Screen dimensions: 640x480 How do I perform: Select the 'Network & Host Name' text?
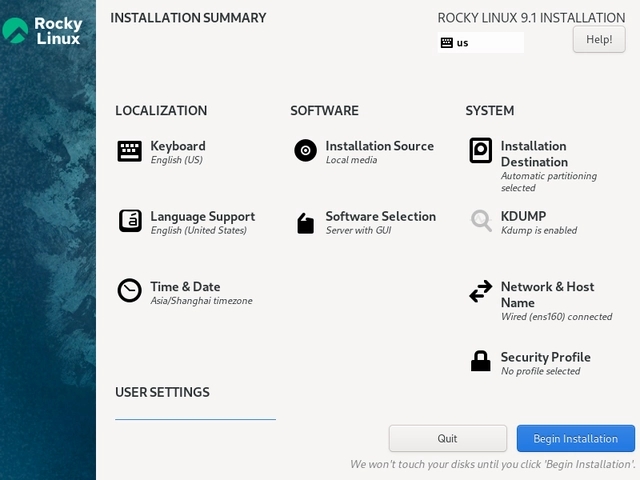click(547, 294)
